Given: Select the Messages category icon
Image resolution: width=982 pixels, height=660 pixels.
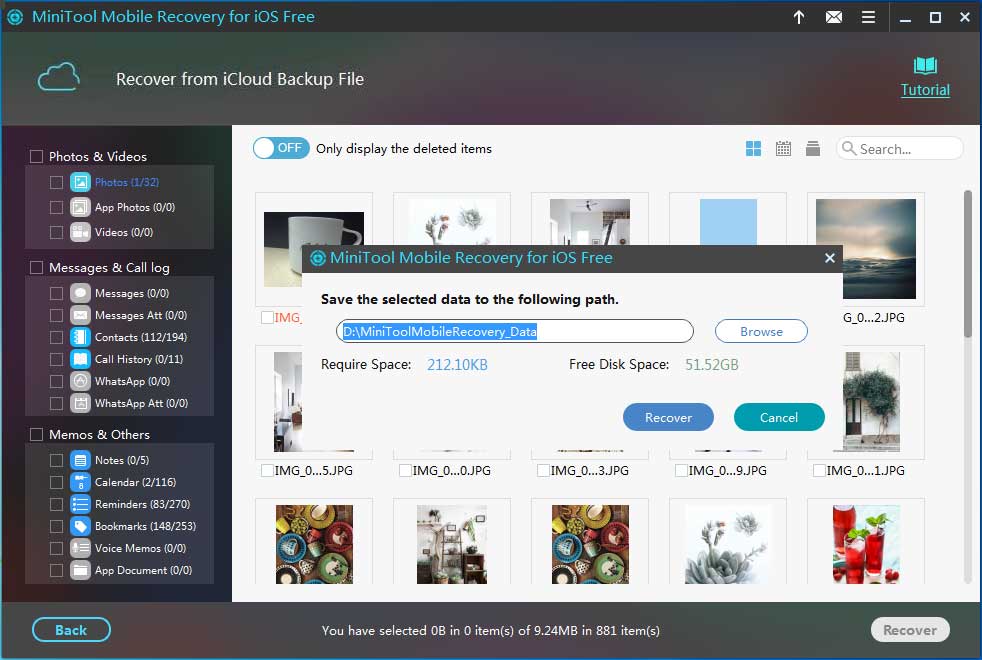Looking at the screenshot, I should [x=80, y=293].
